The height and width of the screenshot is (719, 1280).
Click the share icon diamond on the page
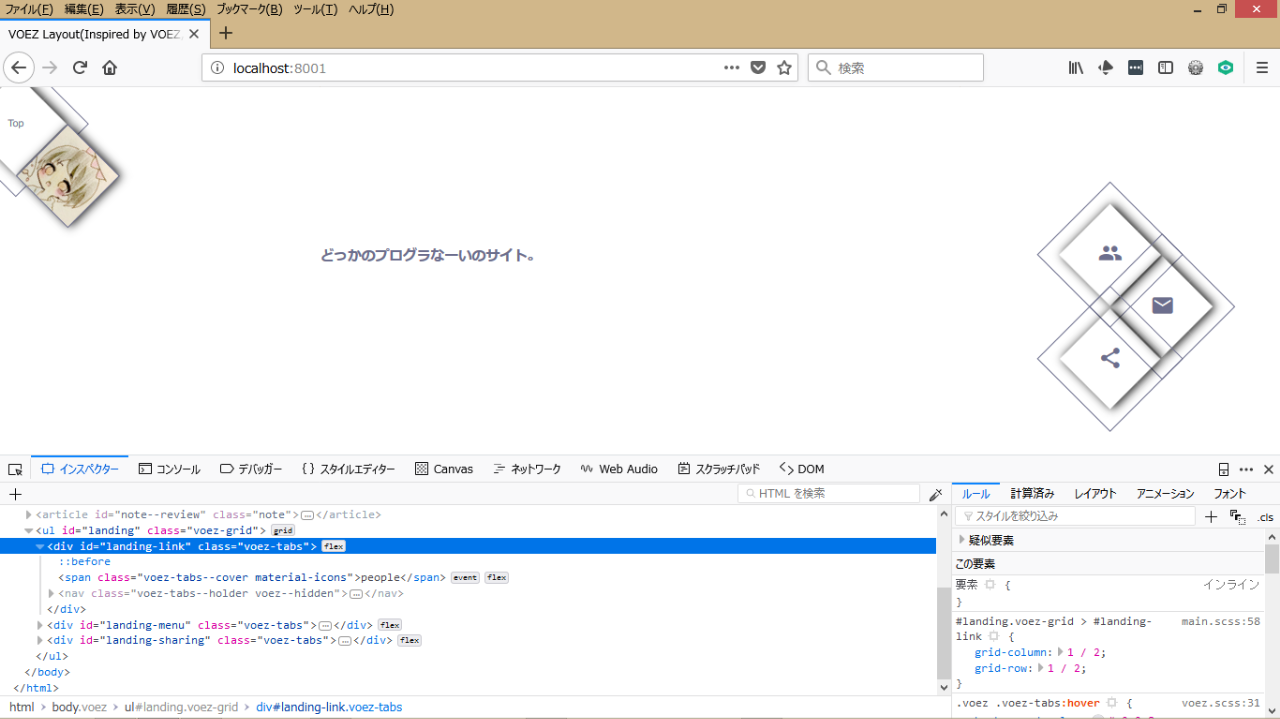(x=1110, y=359)
